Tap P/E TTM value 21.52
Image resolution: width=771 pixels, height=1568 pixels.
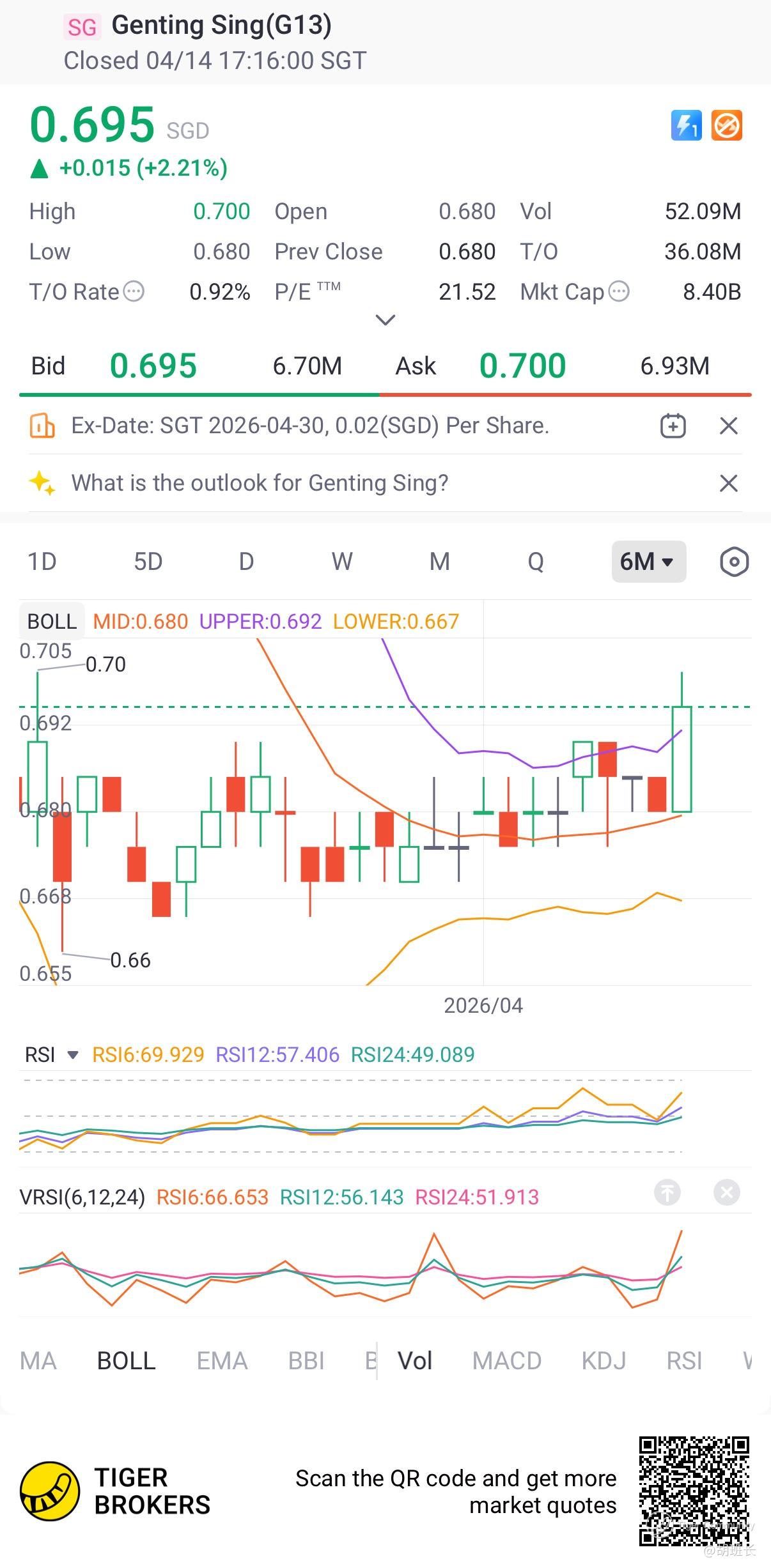pyautogui.click(x=467, y=292)
